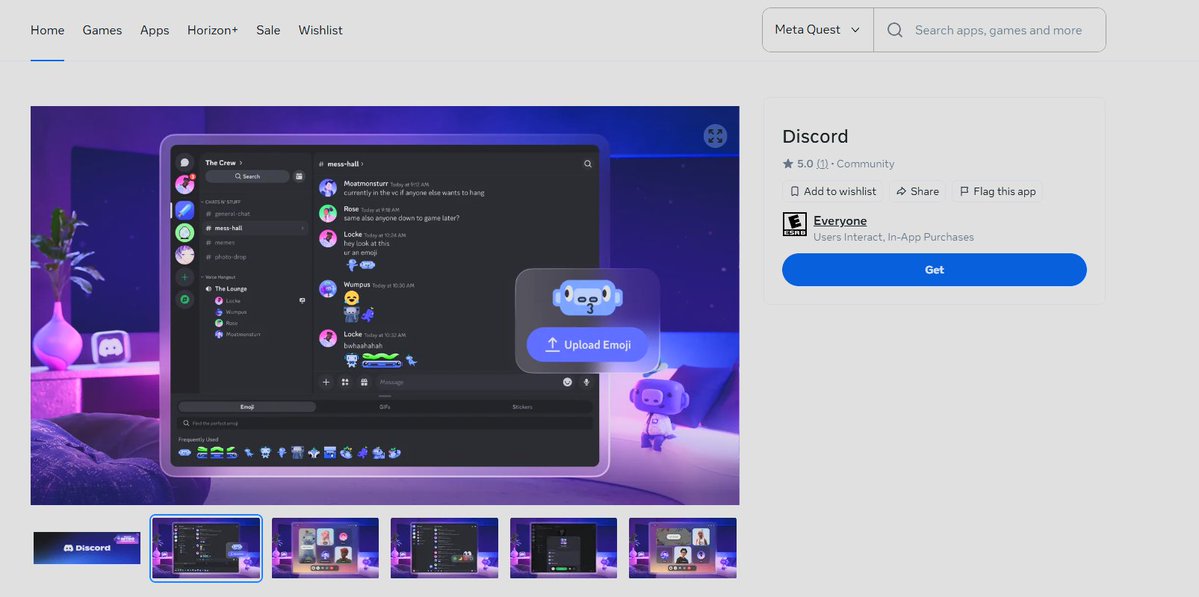
Task: Open the Everyone rating link
Action: tap(840, 221)
